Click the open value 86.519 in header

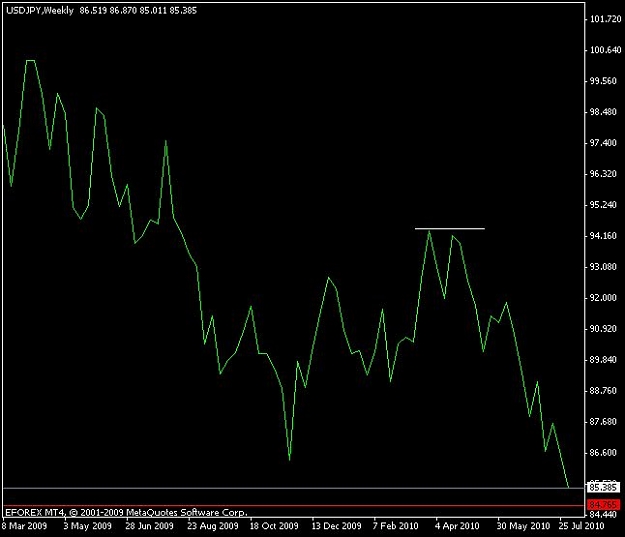tap(93, 10)
